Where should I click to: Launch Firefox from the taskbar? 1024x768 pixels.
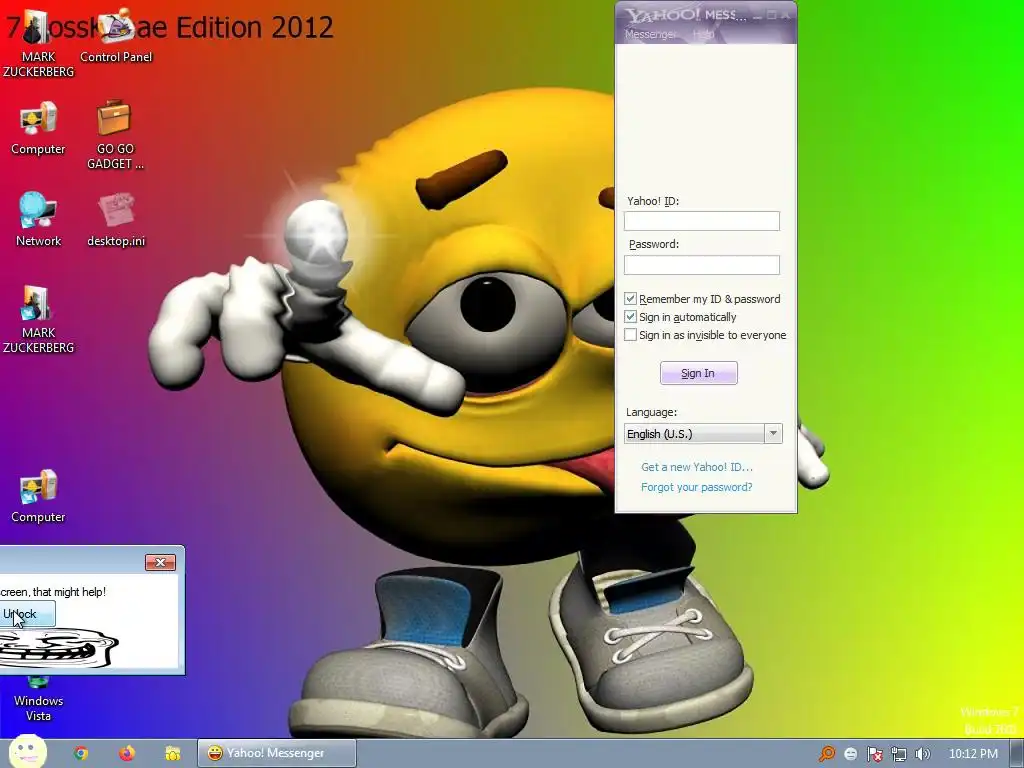[127, 753]
